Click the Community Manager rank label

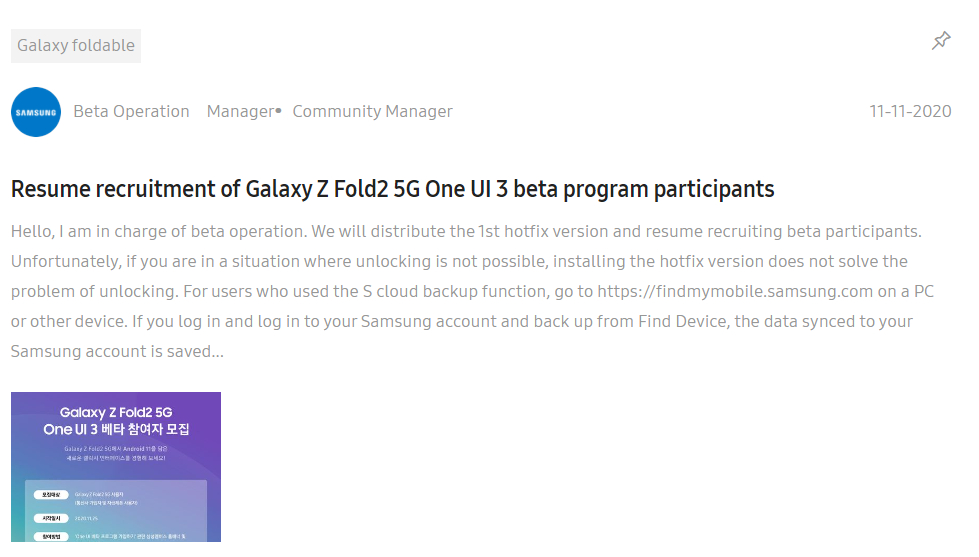click(x=372, y=111)
